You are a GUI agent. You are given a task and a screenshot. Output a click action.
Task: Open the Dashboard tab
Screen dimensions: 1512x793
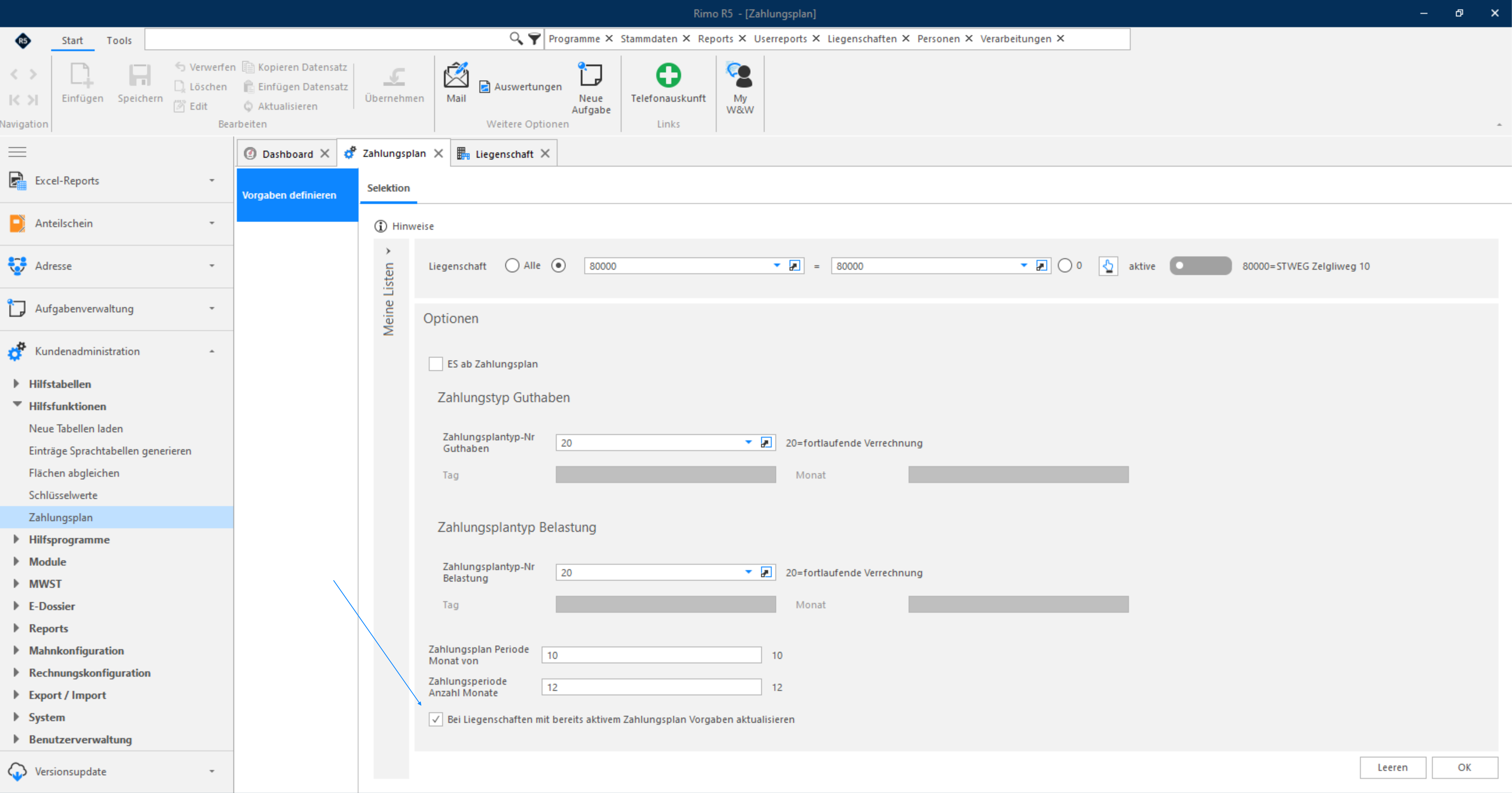coord(287,154)
